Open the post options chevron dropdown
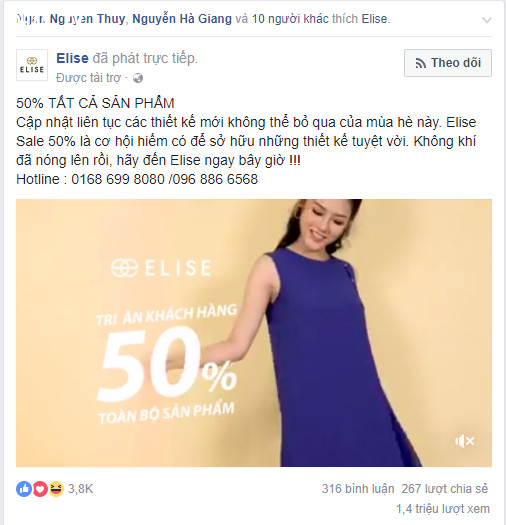The image size is (506, 525). [x=487, y=20]
